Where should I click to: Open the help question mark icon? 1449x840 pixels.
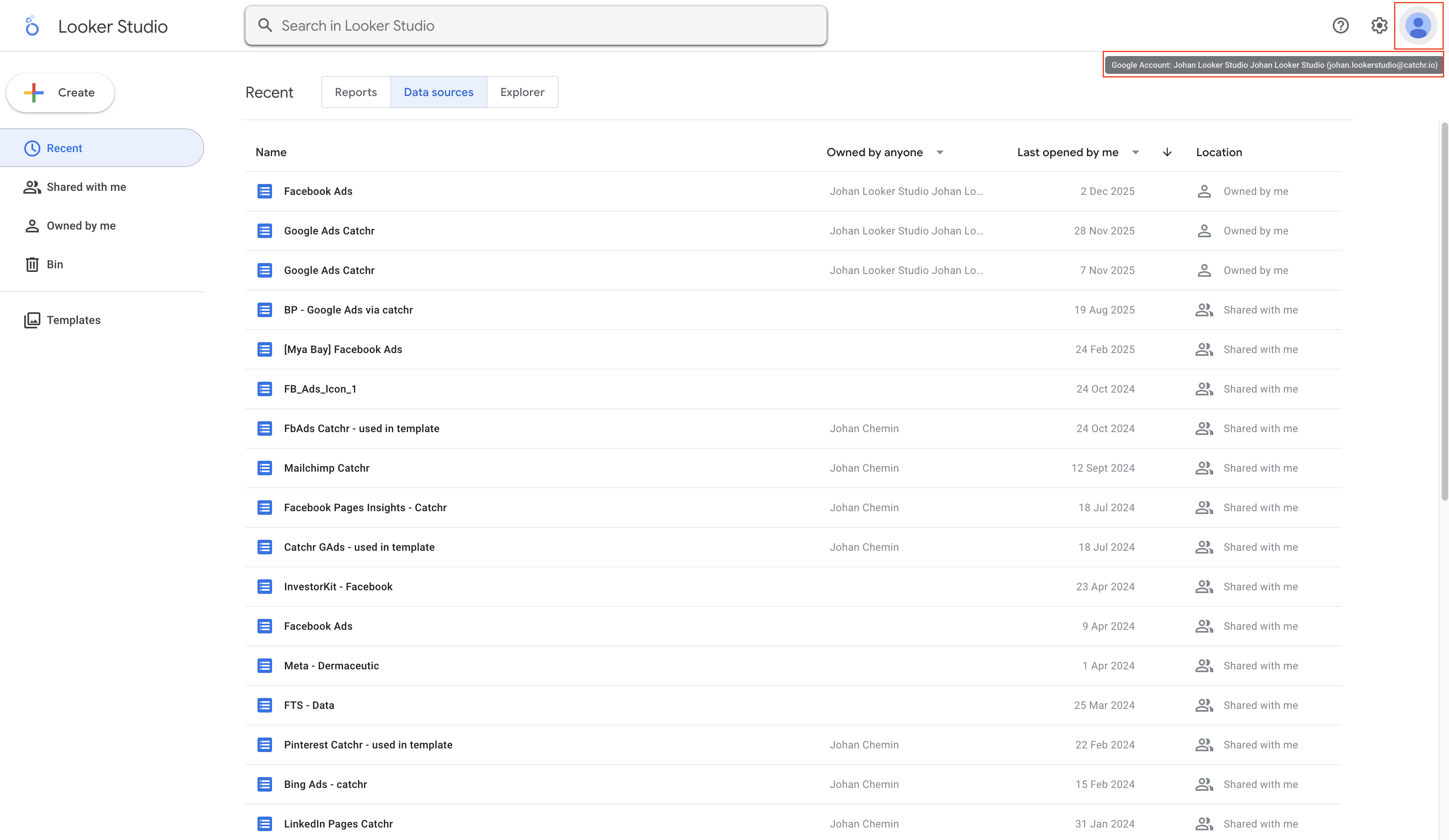click(x=1340, y=26)
